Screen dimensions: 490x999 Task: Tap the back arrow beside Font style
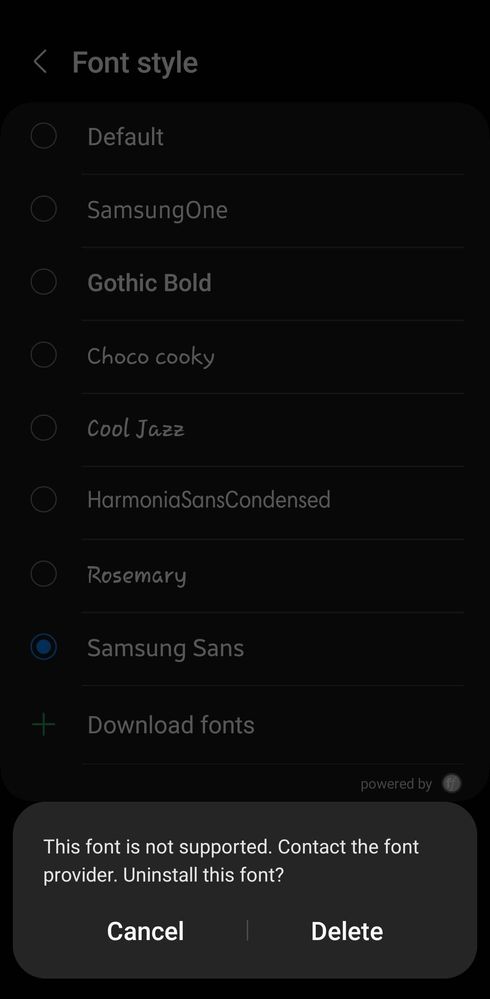tap(40, 62)
